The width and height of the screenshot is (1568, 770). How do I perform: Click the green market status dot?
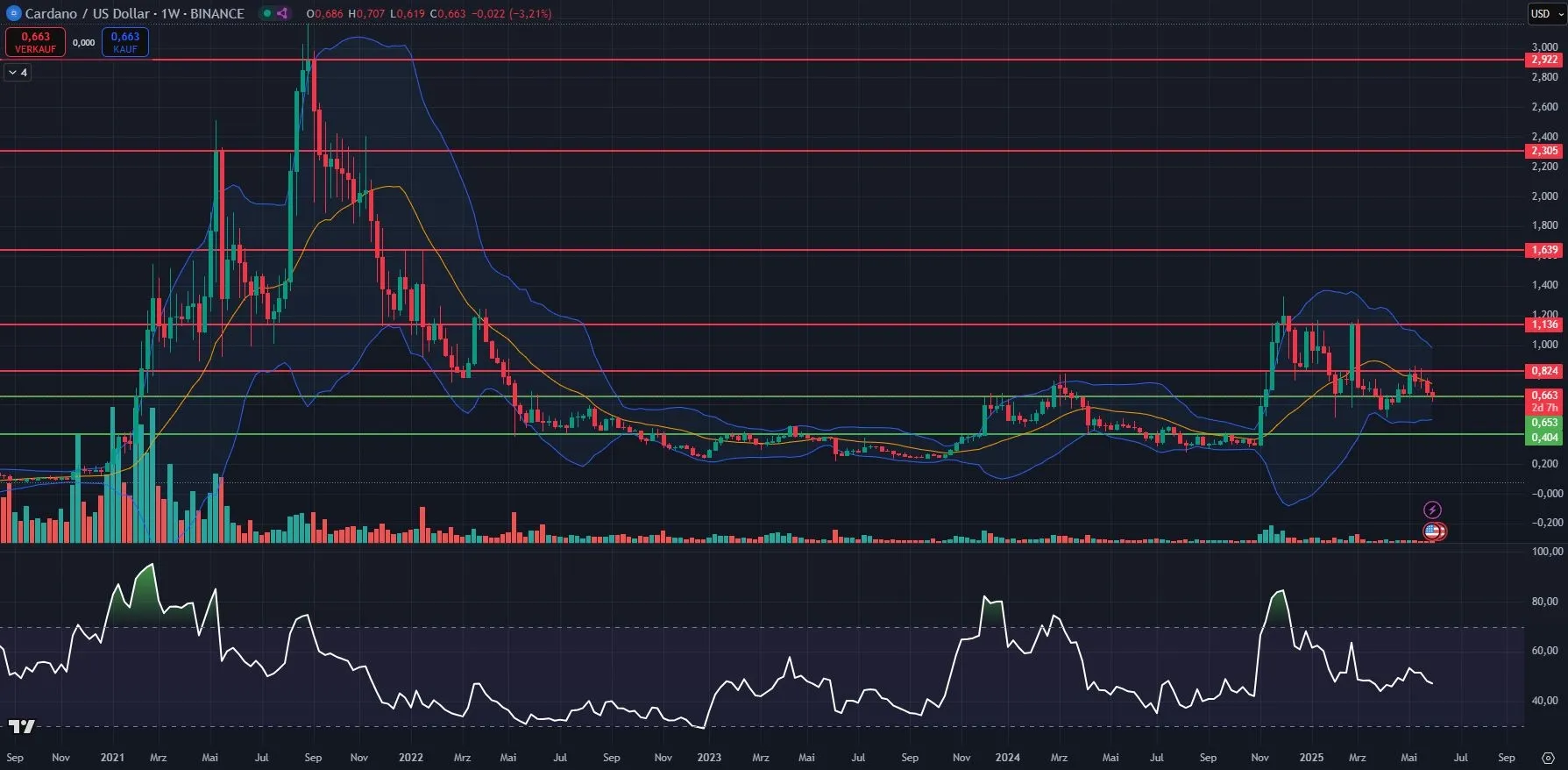267,13
